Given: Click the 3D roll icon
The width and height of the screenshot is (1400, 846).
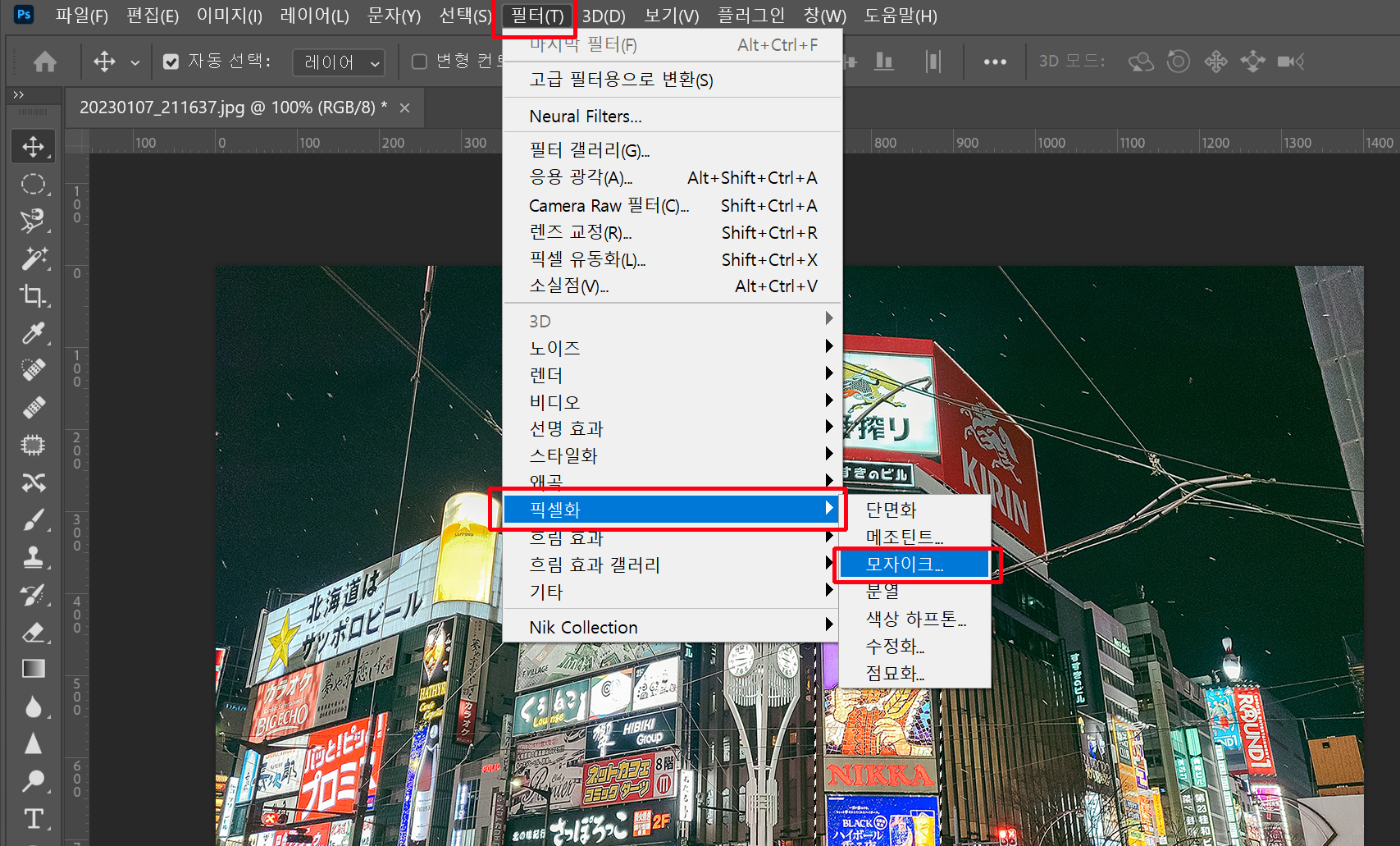Looking at the screenshot, I should coord(1179,62).
